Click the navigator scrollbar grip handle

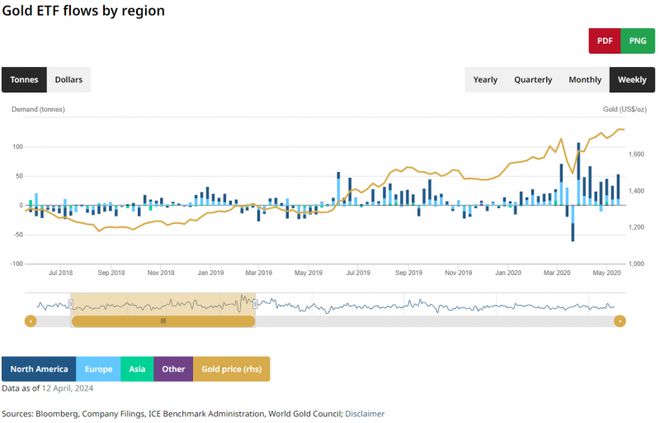[x=163, y=321]
